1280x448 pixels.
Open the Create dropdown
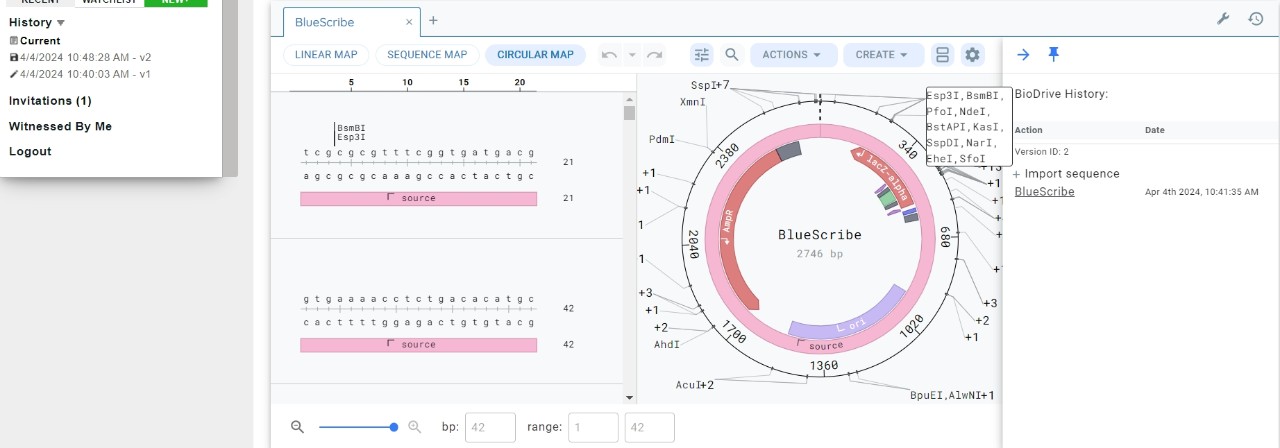tap(883, 55)
